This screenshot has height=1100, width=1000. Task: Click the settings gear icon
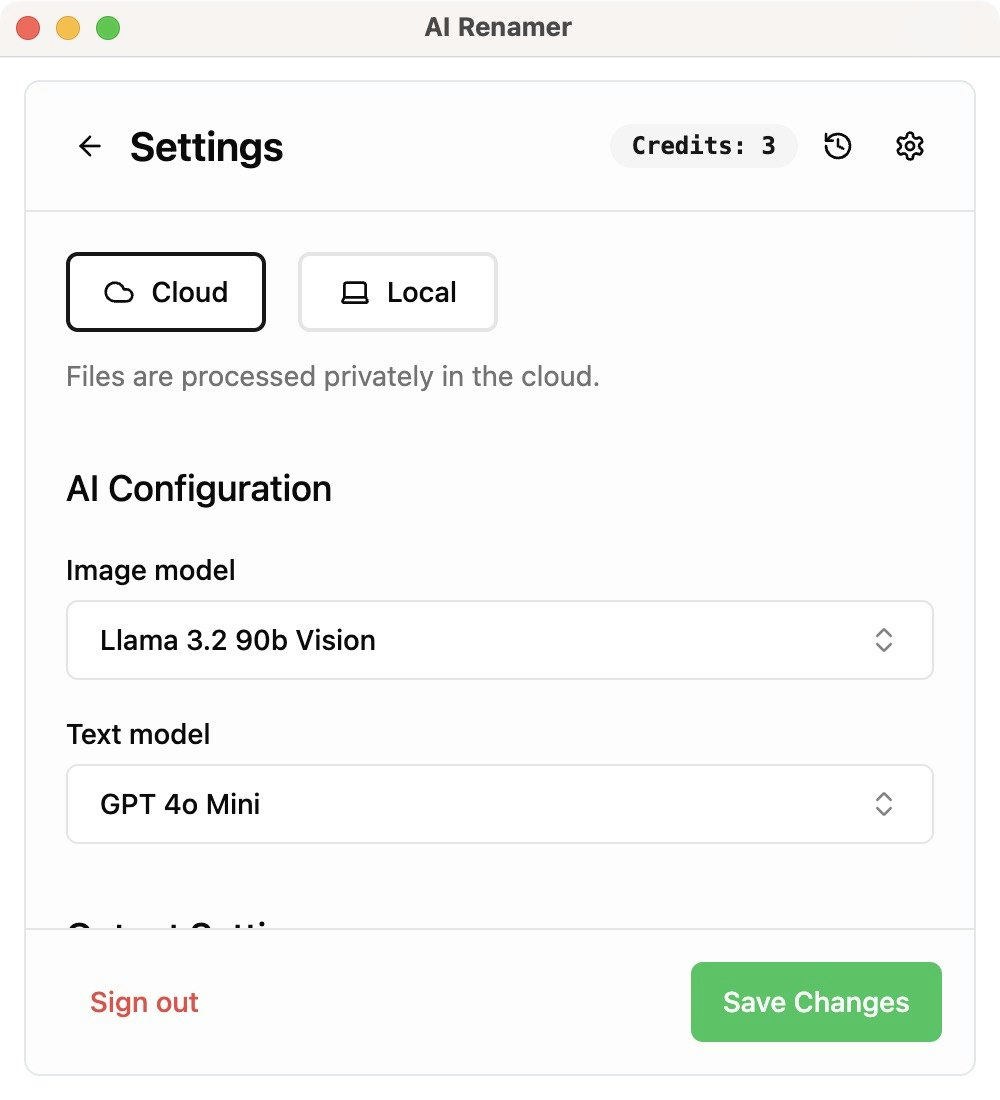(909, 147)
